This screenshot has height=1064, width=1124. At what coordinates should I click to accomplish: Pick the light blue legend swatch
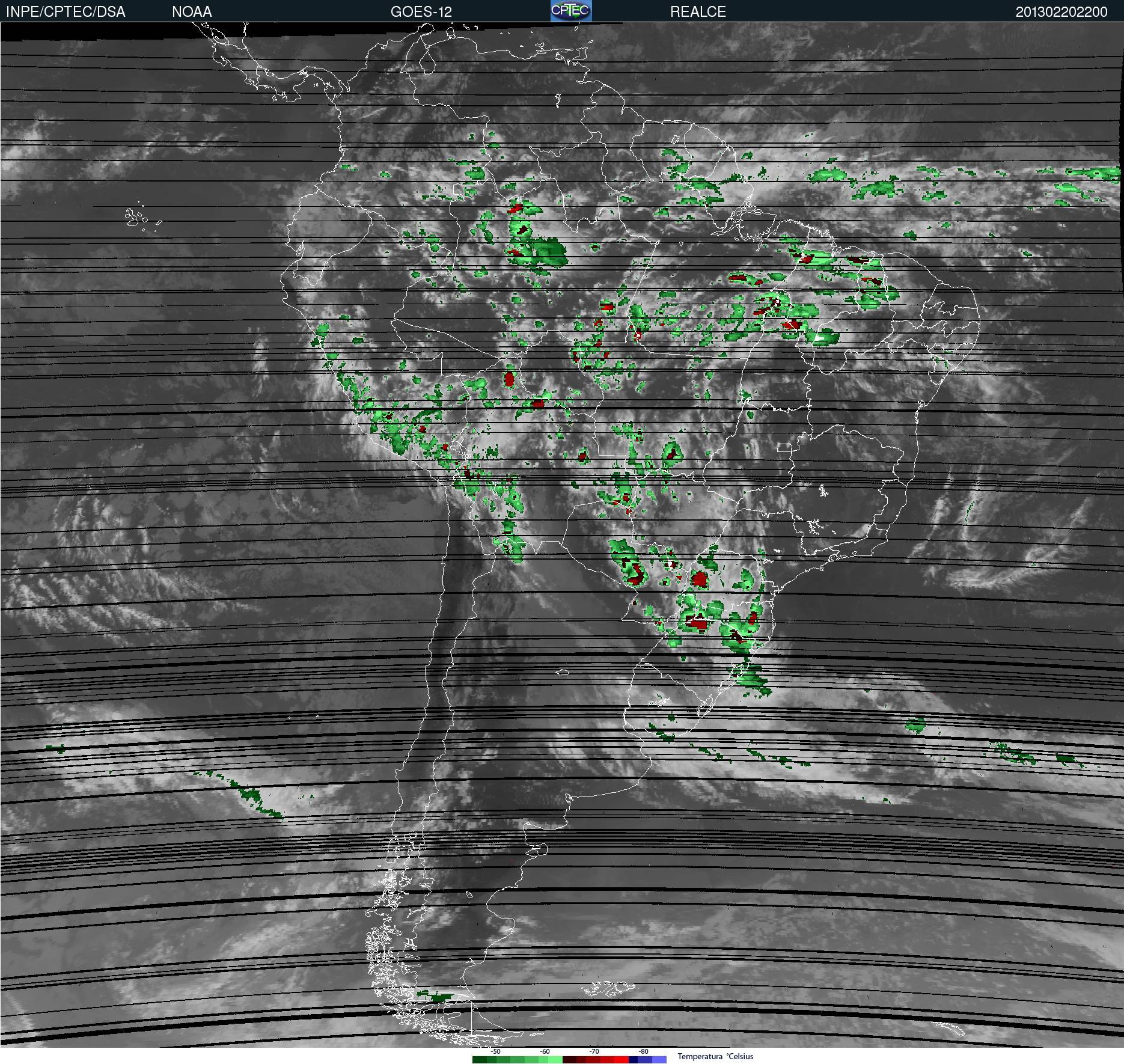coord(659,1060)
